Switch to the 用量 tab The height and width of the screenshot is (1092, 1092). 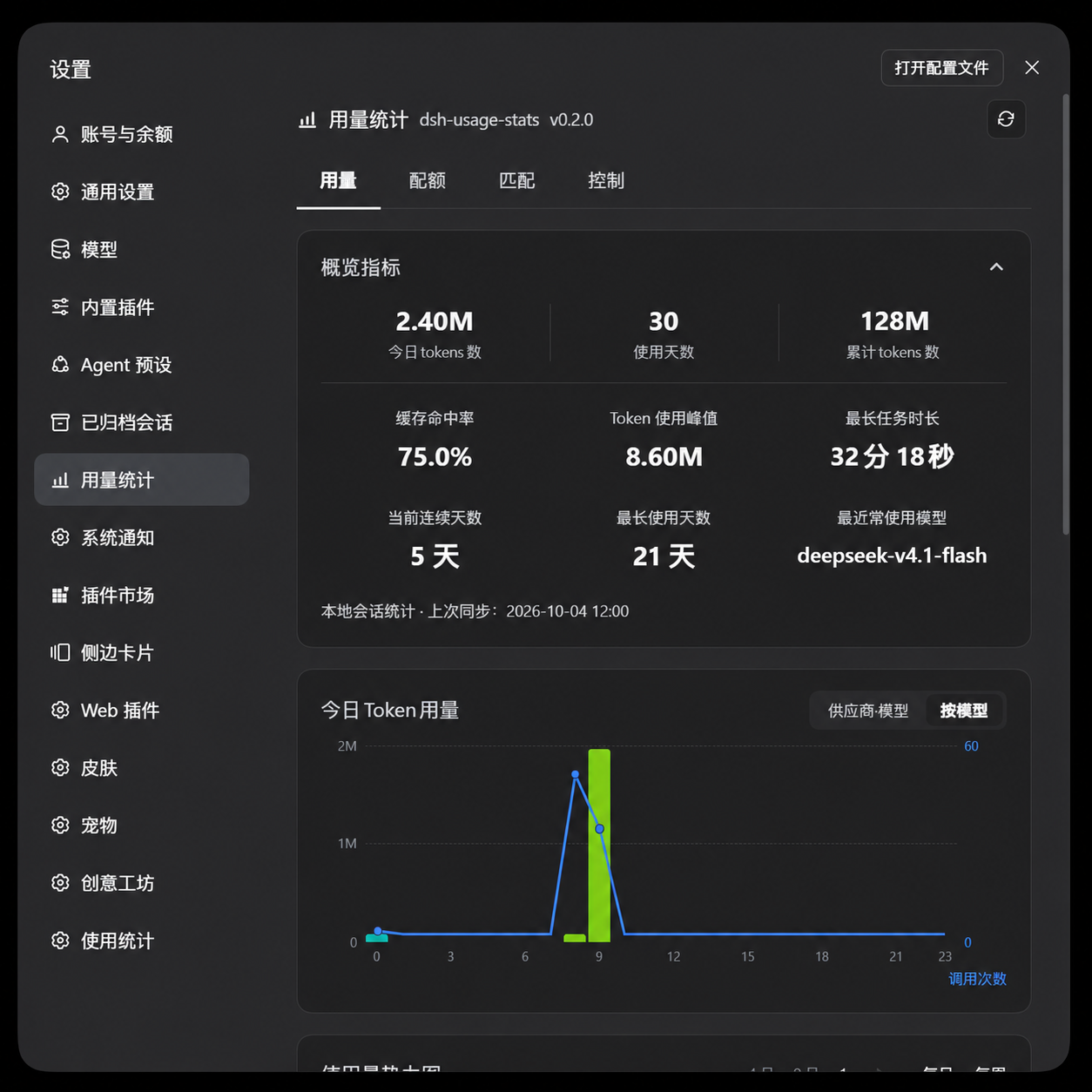[338, 180]
